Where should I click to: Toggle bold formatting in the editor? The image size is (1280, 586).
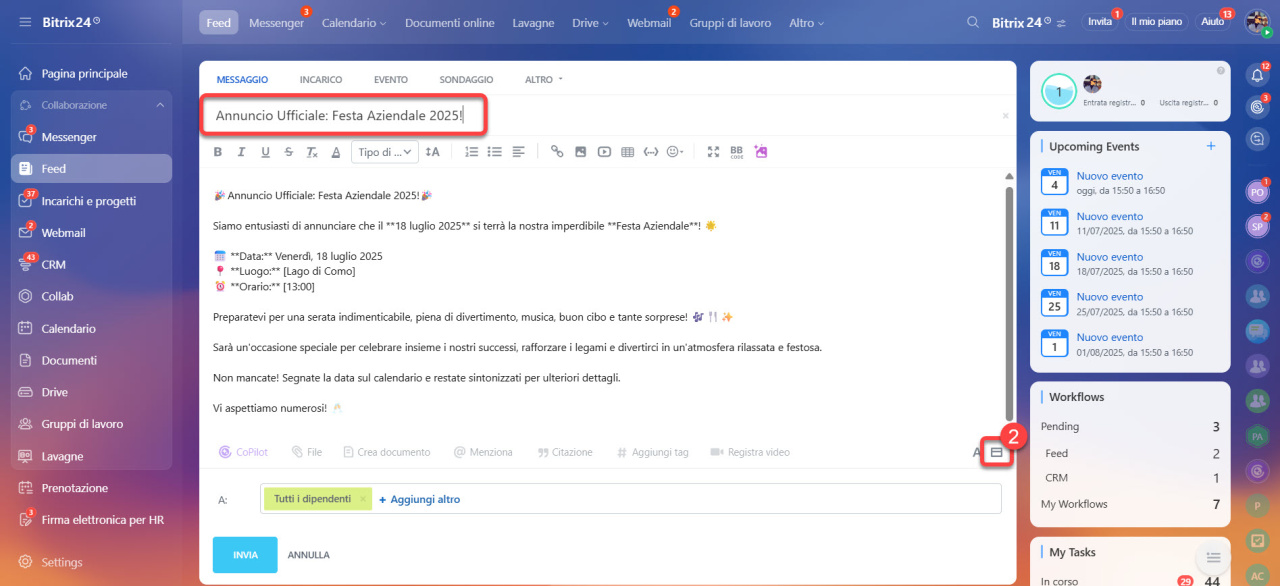(x=218, y=152)
